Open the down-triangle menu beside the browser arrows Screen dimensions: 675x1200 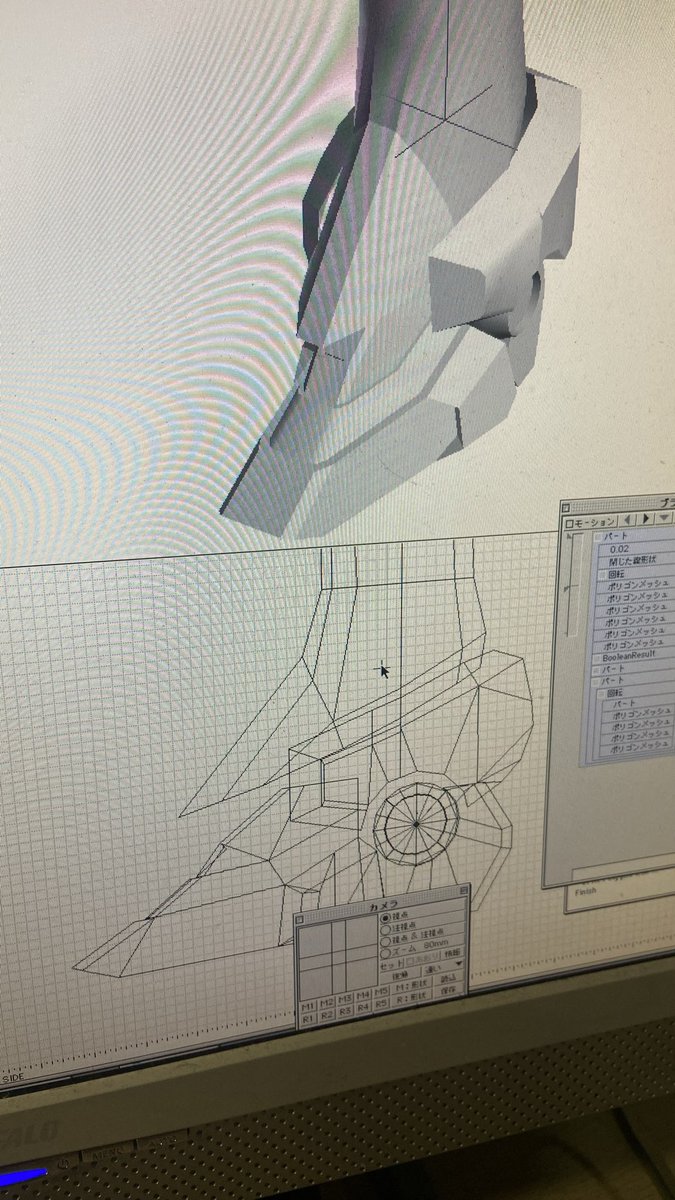664,517
